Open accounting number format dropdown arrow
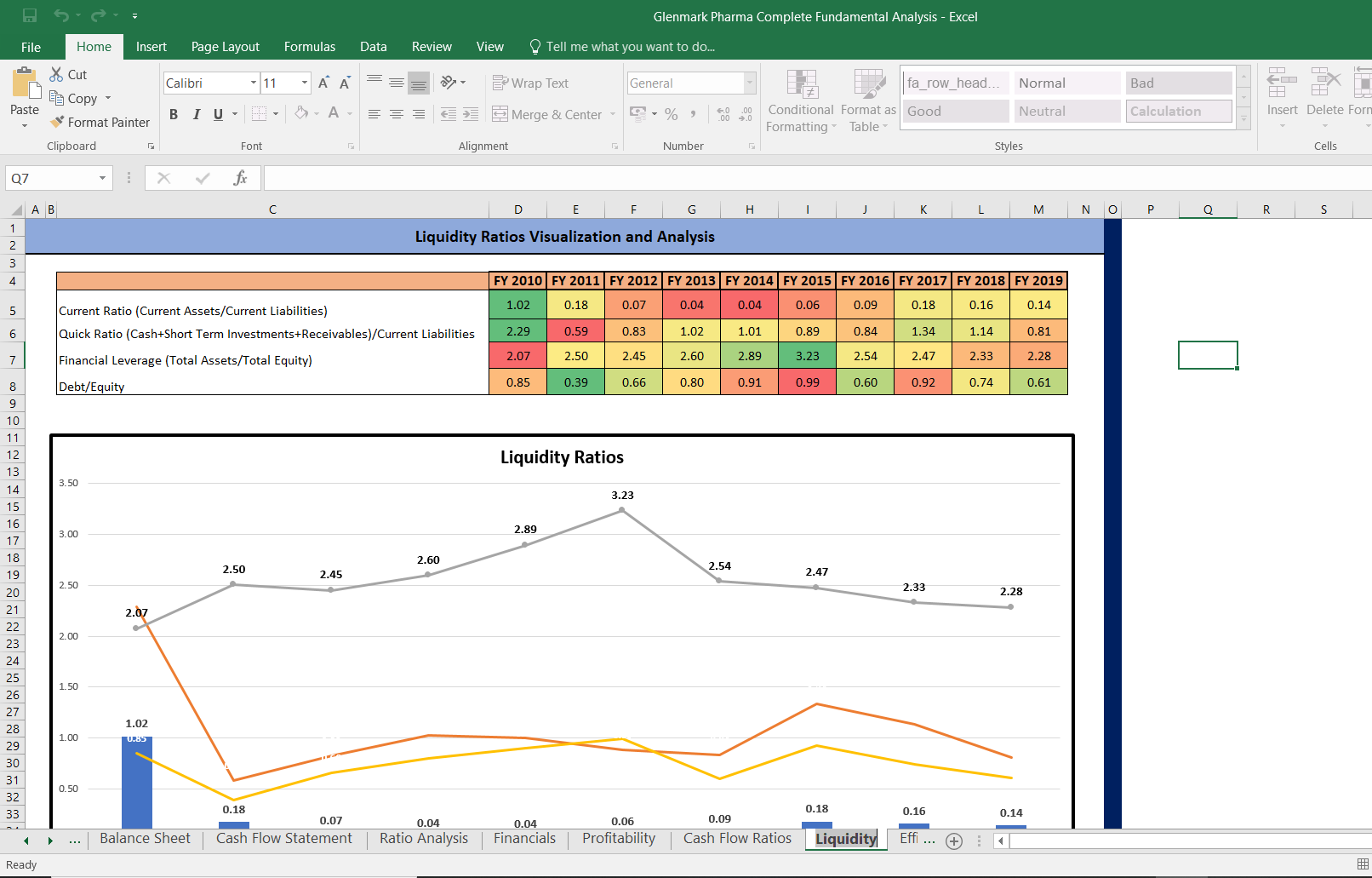This screenshot has width=1372, height=878. point(655,113)
